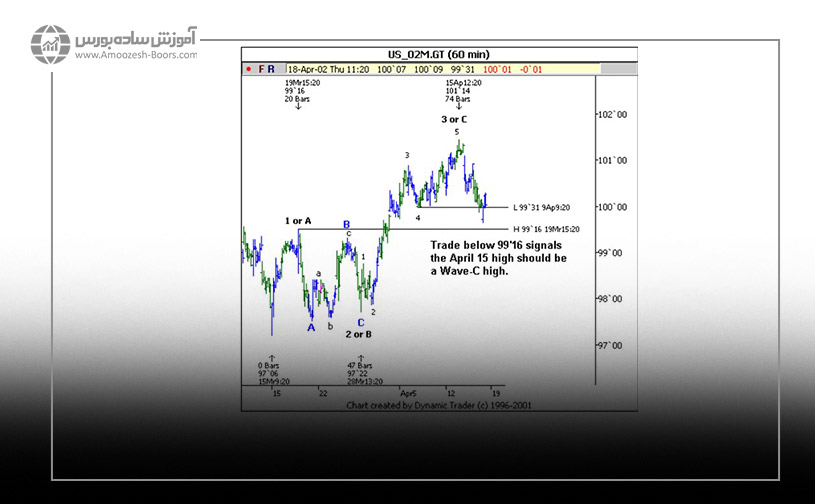Click the down arrow under '20 Bars' label
The height and width of the screenshot is (504, 815).
[x=297, y=105]
